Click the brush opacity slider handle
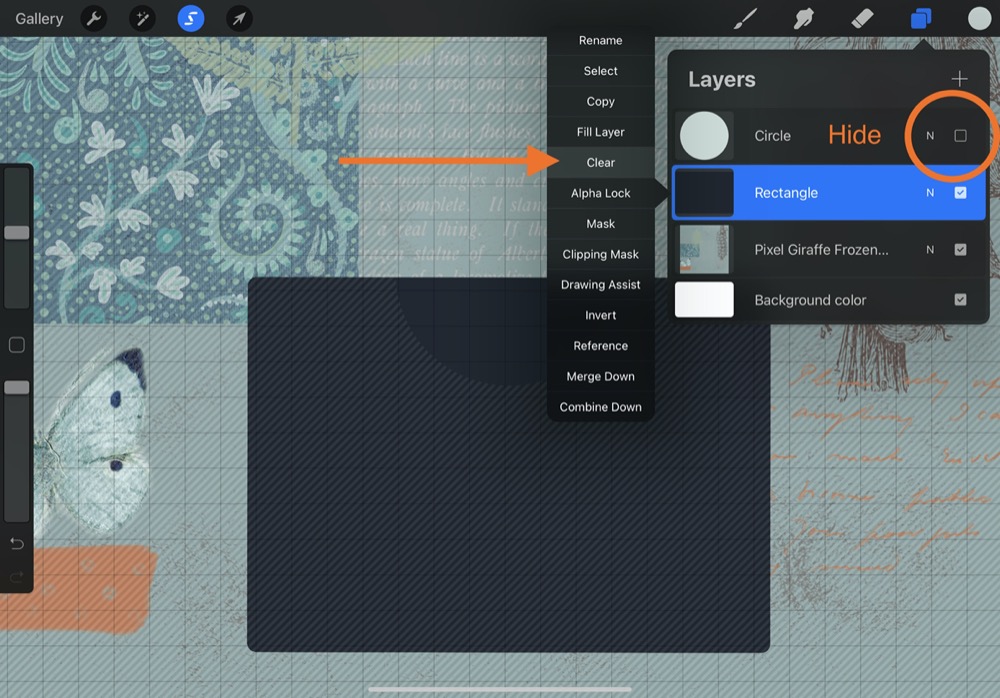The width and height of the screenshot is (1000, 698). click(x=17, y=387)
